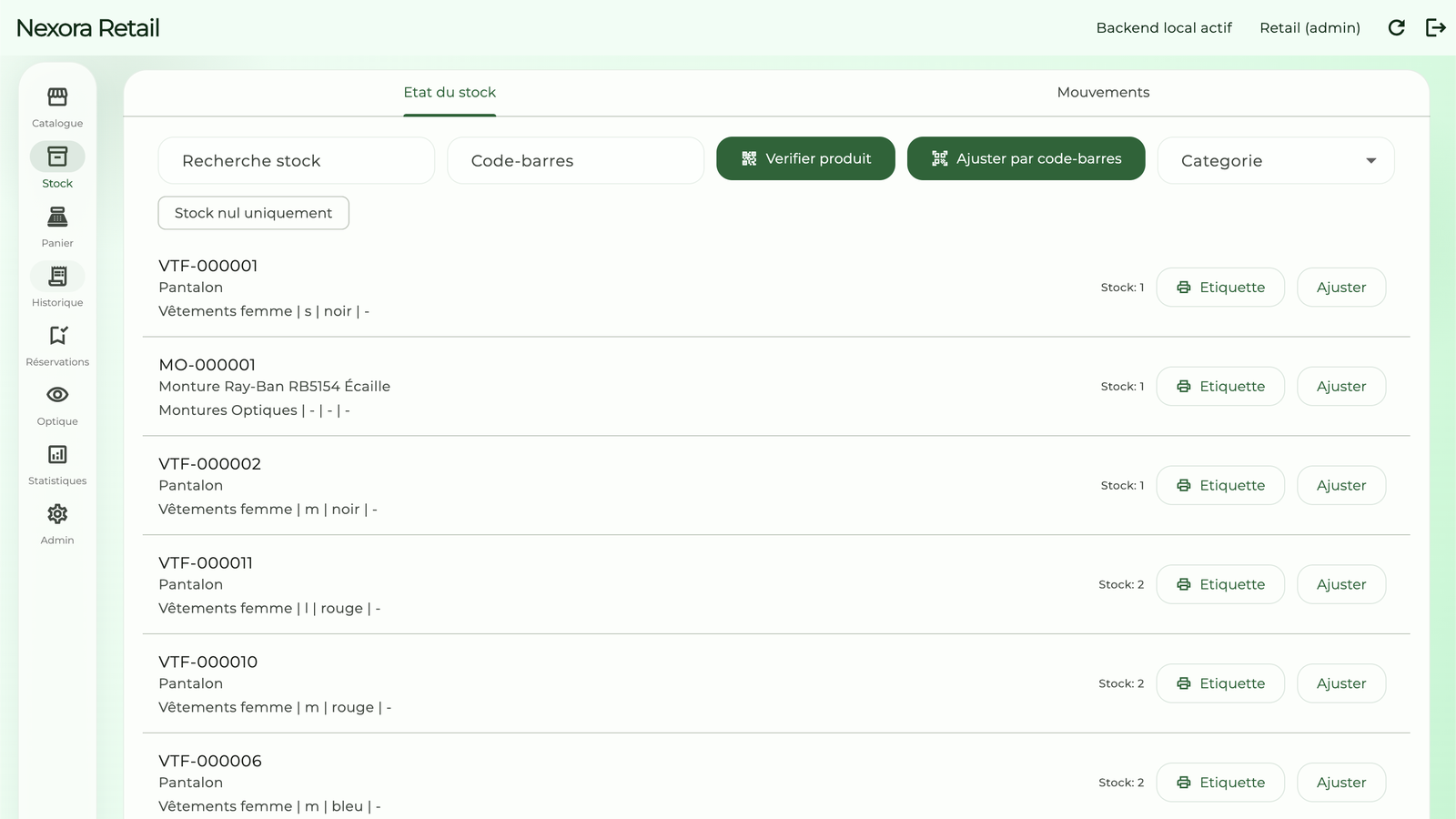Click the Nexora Retail title
This screenshot has width=1456, height=819.
point(88,28)
